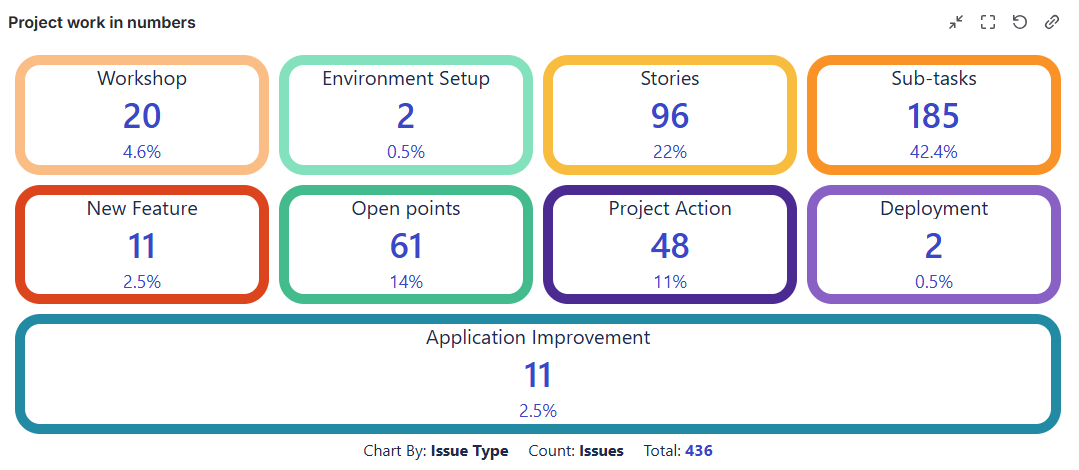1079x470 pixels.
Task: Refresh the gadget data
Action: click(1020, 22)
